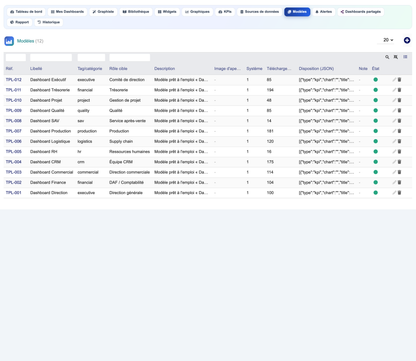Edit TPL-004 Dashboard CRM row

click(394, 162)
